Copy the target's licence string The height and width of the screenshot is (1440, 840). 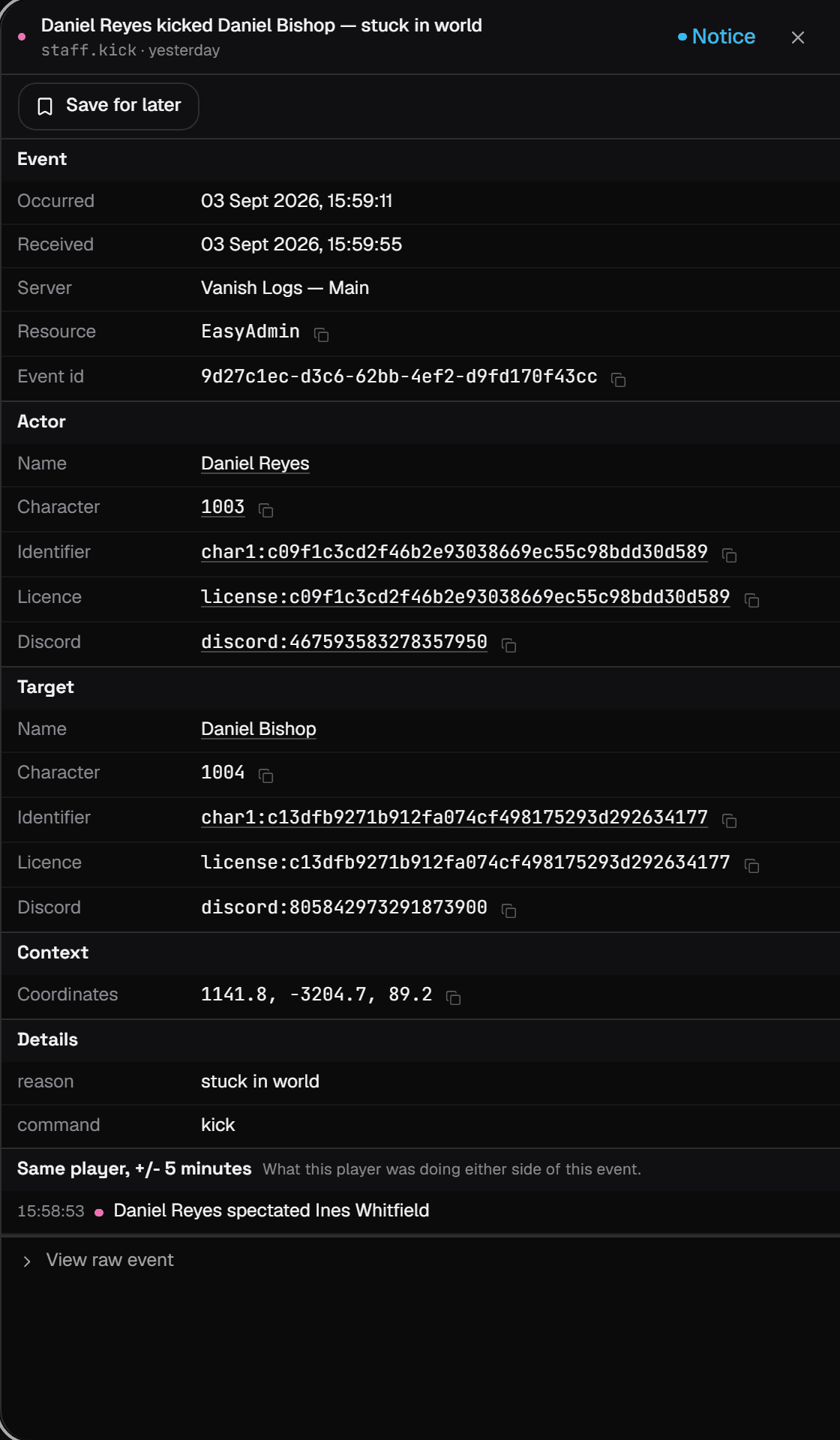click(751, 865)
